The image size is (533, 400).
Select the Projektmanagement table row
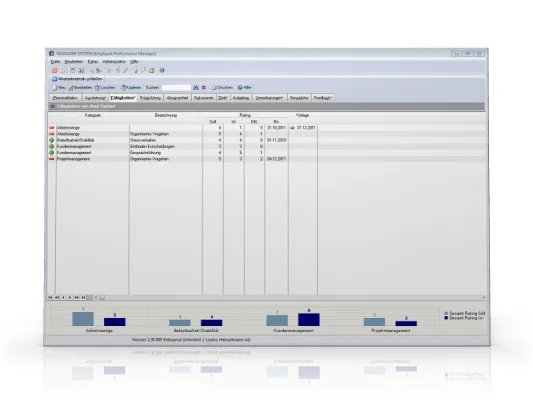click(x=267, y=159)
